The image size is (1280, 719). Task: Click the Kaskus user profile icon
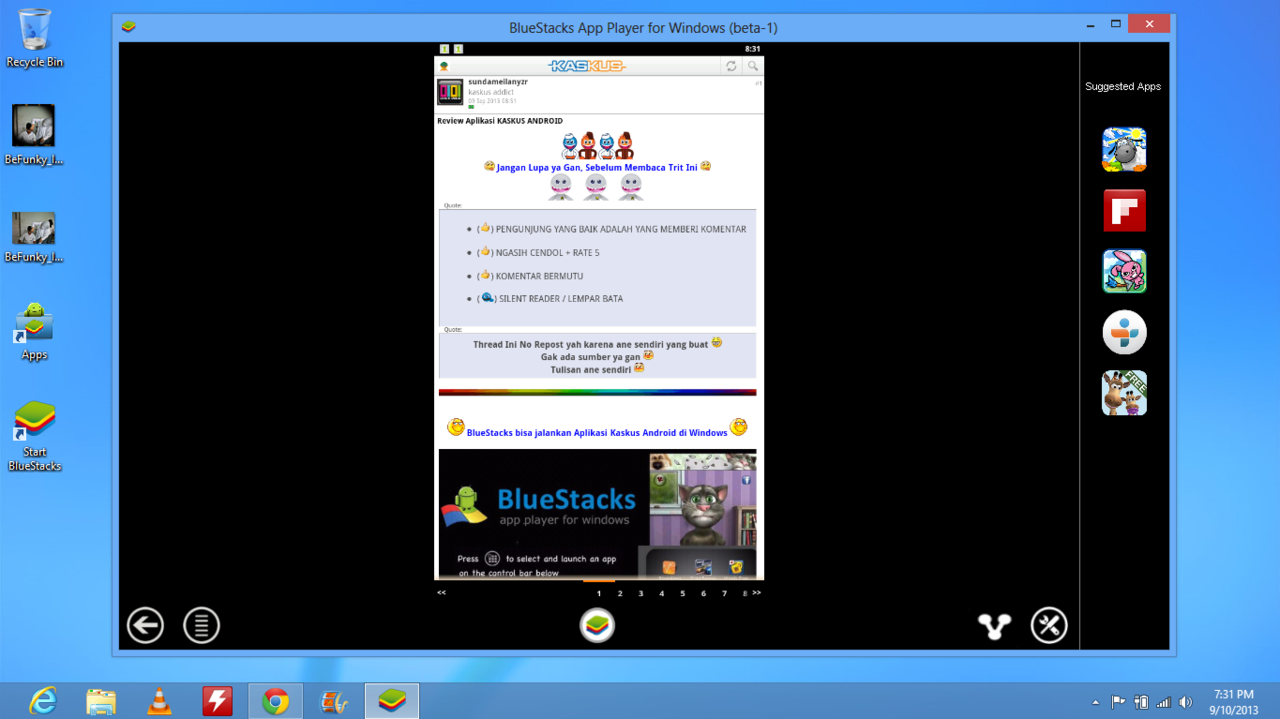coord(444,66)
